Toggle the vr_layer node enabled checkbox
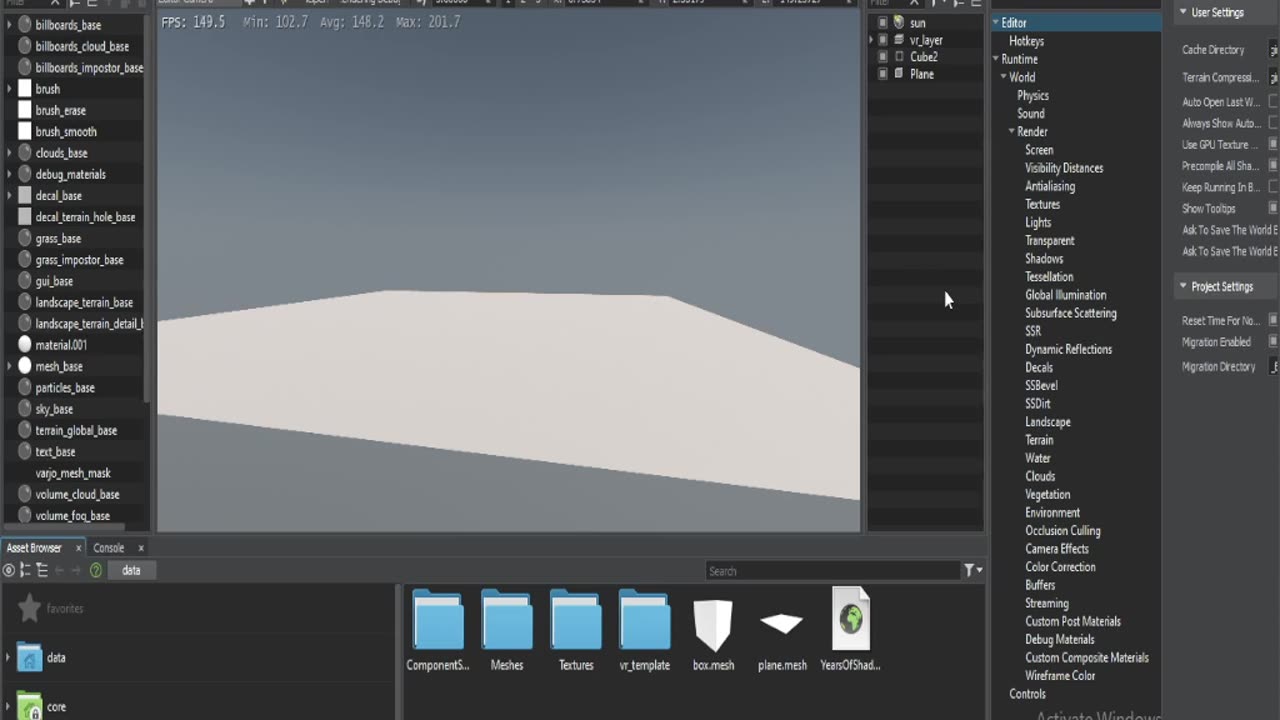Viewport: 1280px width, 720px height. 882,40
